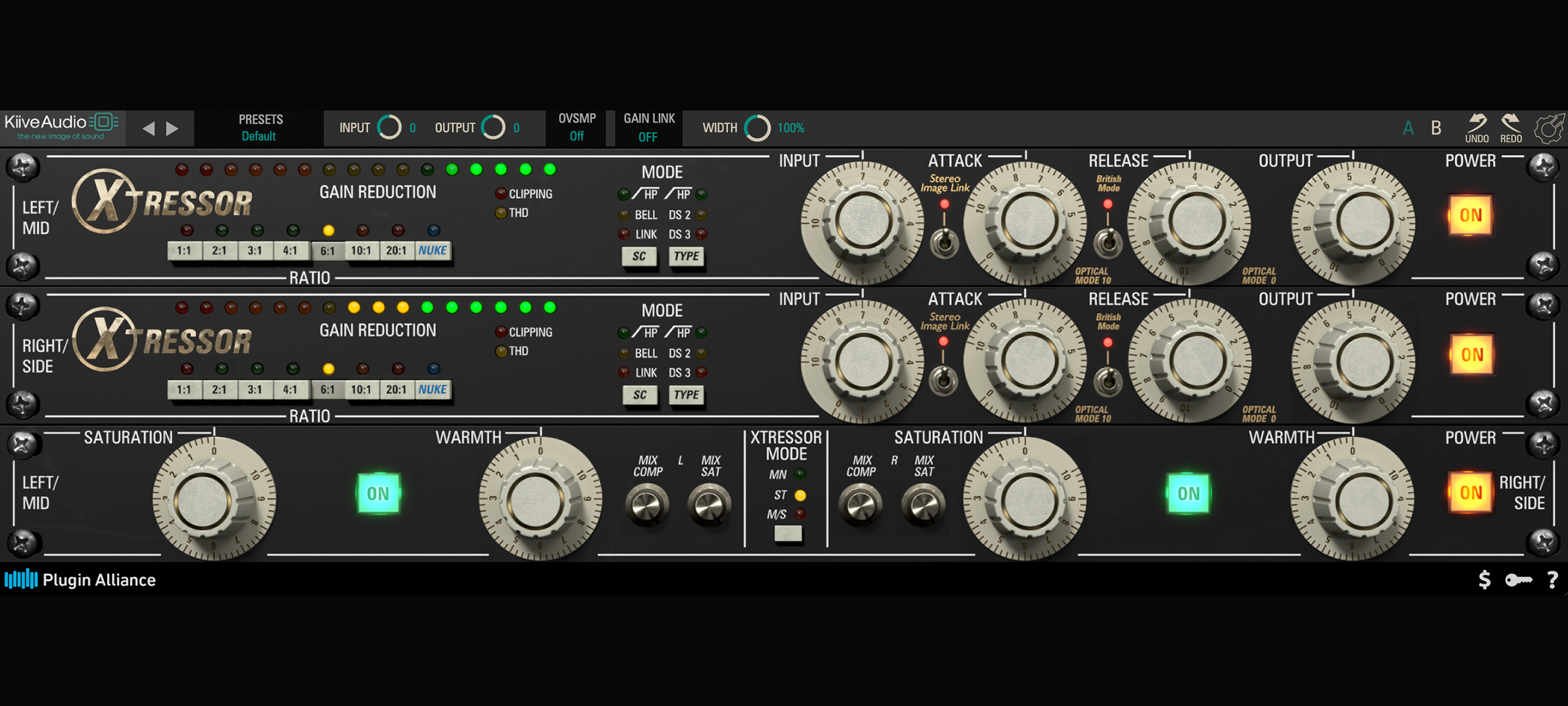The image size is (1568, 706).
Task: Open the dollar sign store icon
Action: click(1484, 580)
